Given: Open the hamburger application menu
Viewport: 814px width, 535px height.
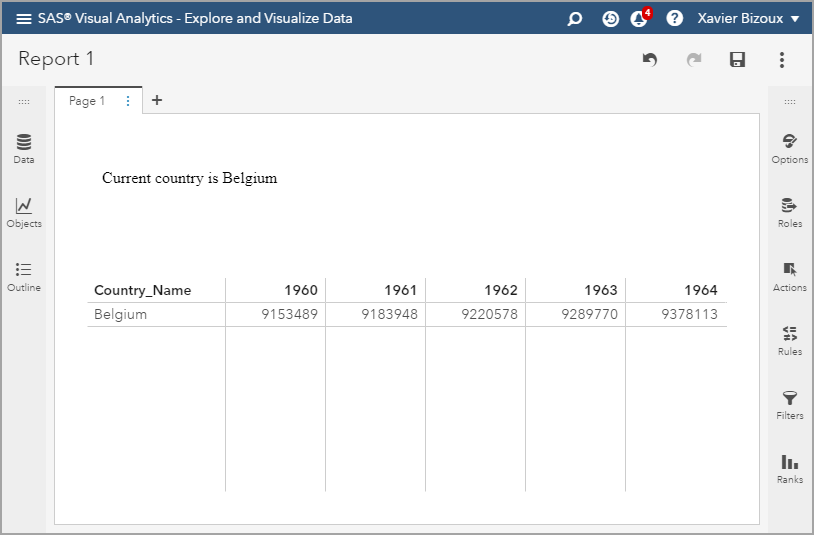Looking at the screenshot, I should pyautogui.click(x=24, y=18).
